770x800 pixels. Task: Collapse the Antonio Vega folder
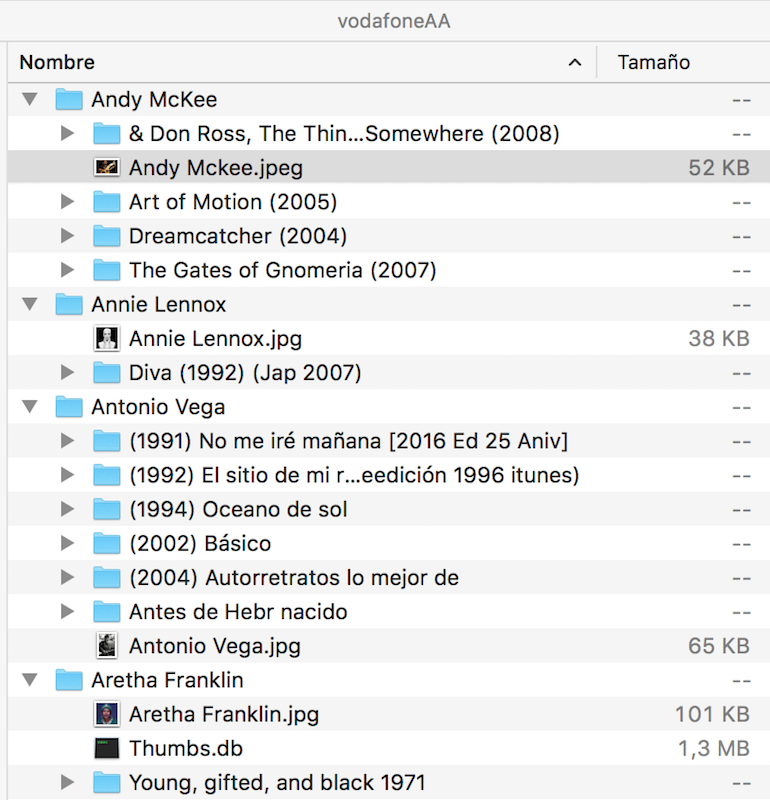[x=30, y=407]
